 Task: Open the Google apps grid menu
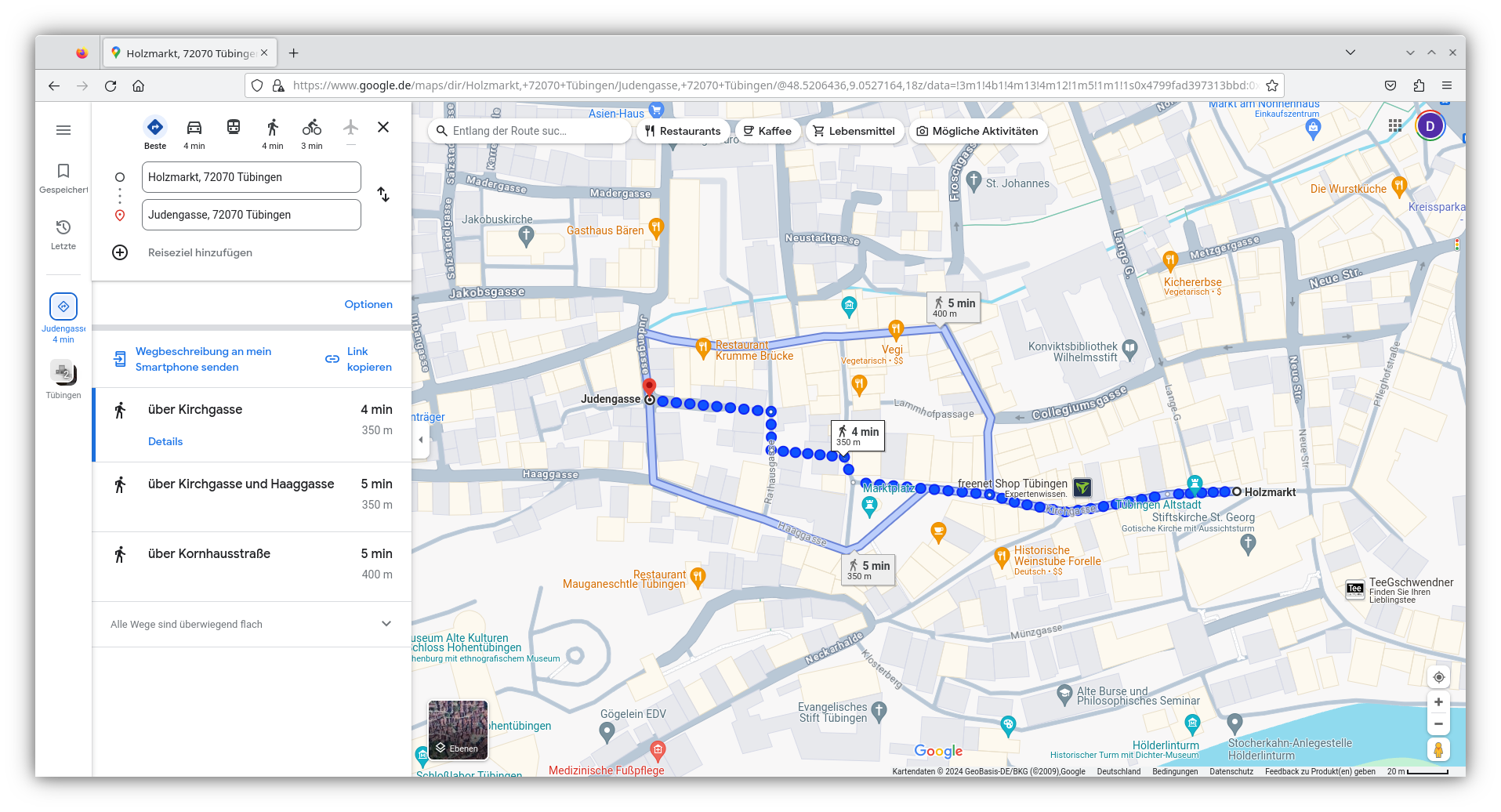click(1394, 125)
